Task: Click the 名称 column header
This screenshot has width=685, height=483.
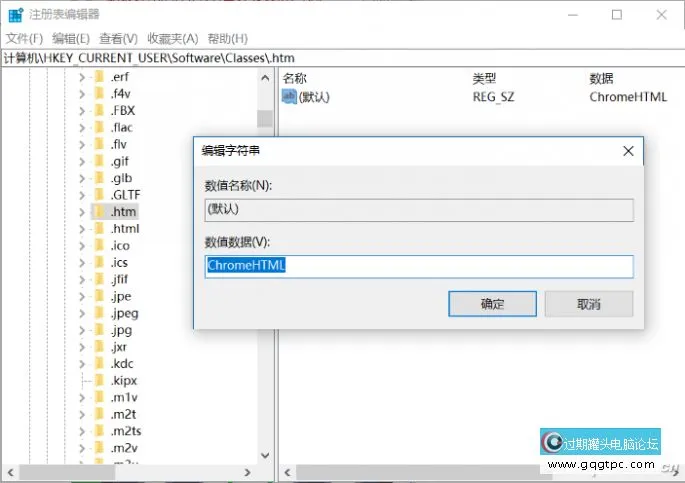Action: click(x=294, y=79)
